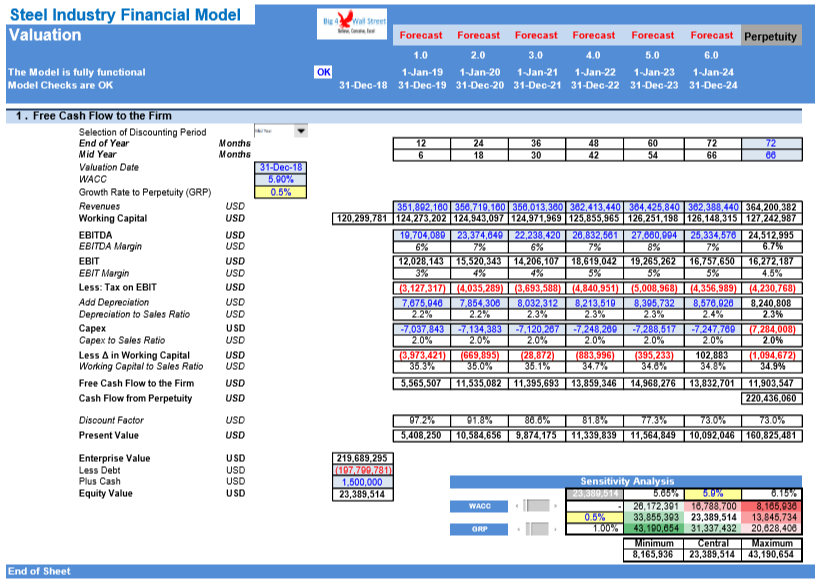The image size is (829, 587).
Task: Select the End of Year months cell 12
Action: [422, 143]
